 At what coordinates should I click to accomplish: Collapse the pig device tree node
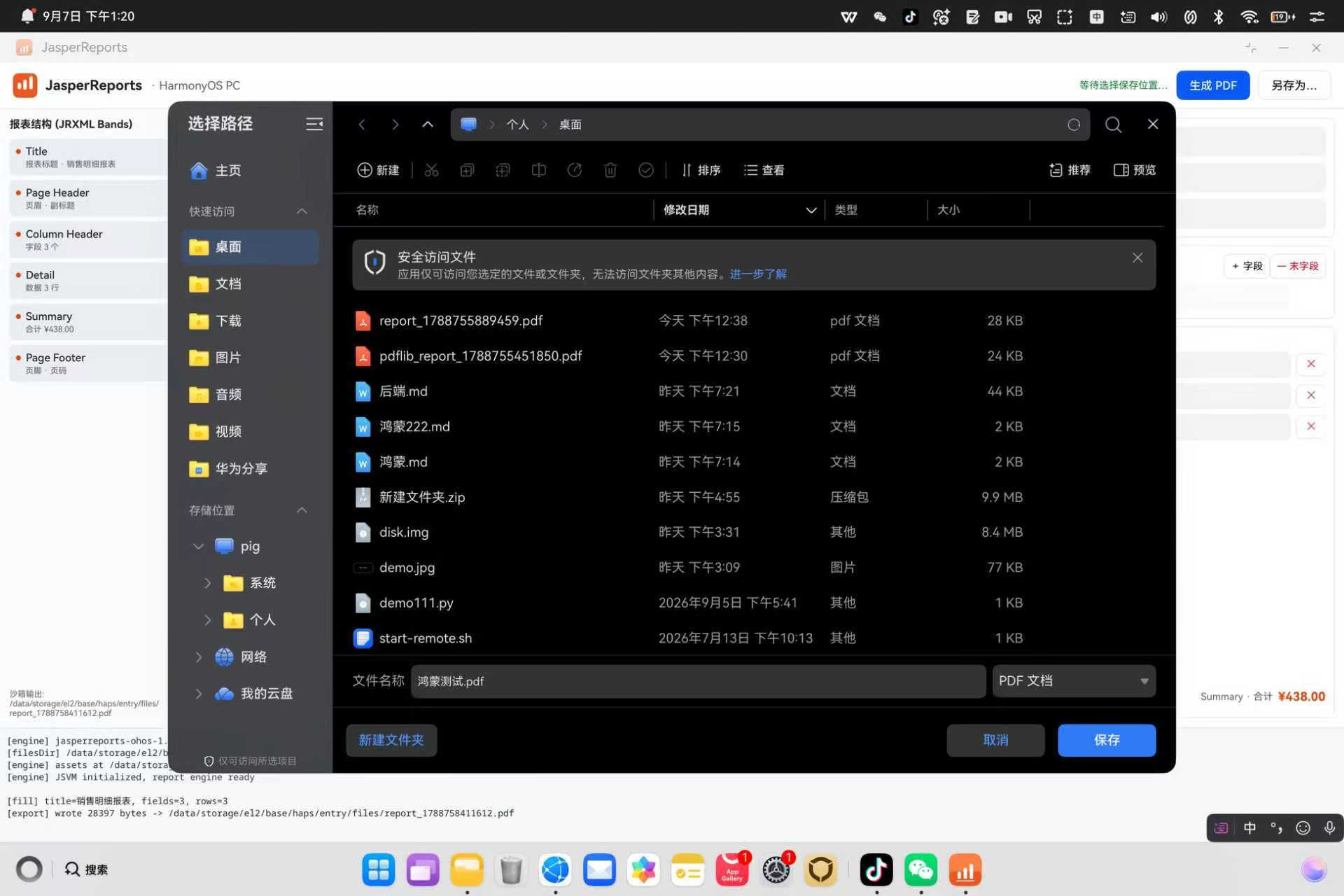point(198,546)
